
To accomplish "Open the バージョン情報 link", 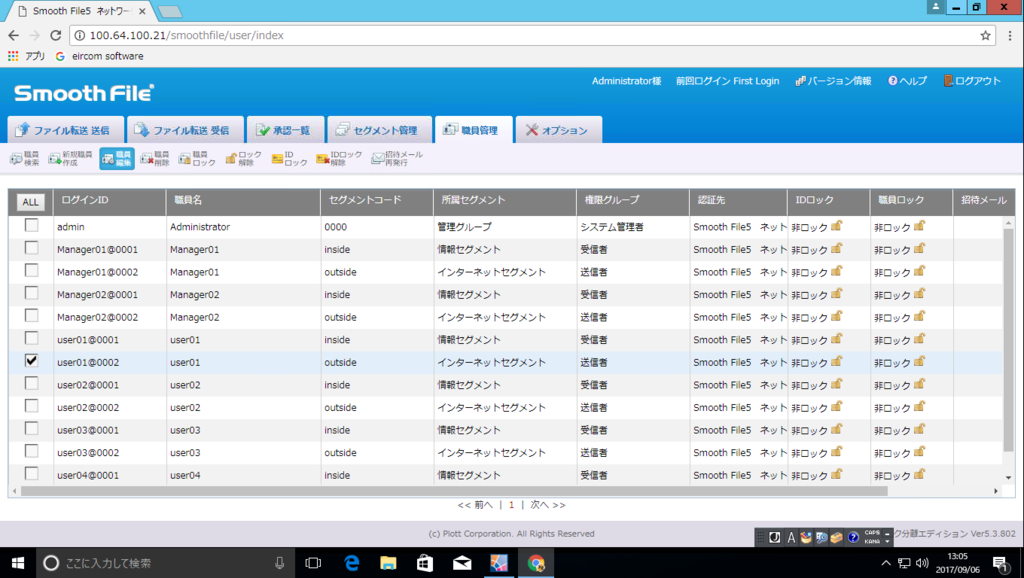I will (833, 81).
